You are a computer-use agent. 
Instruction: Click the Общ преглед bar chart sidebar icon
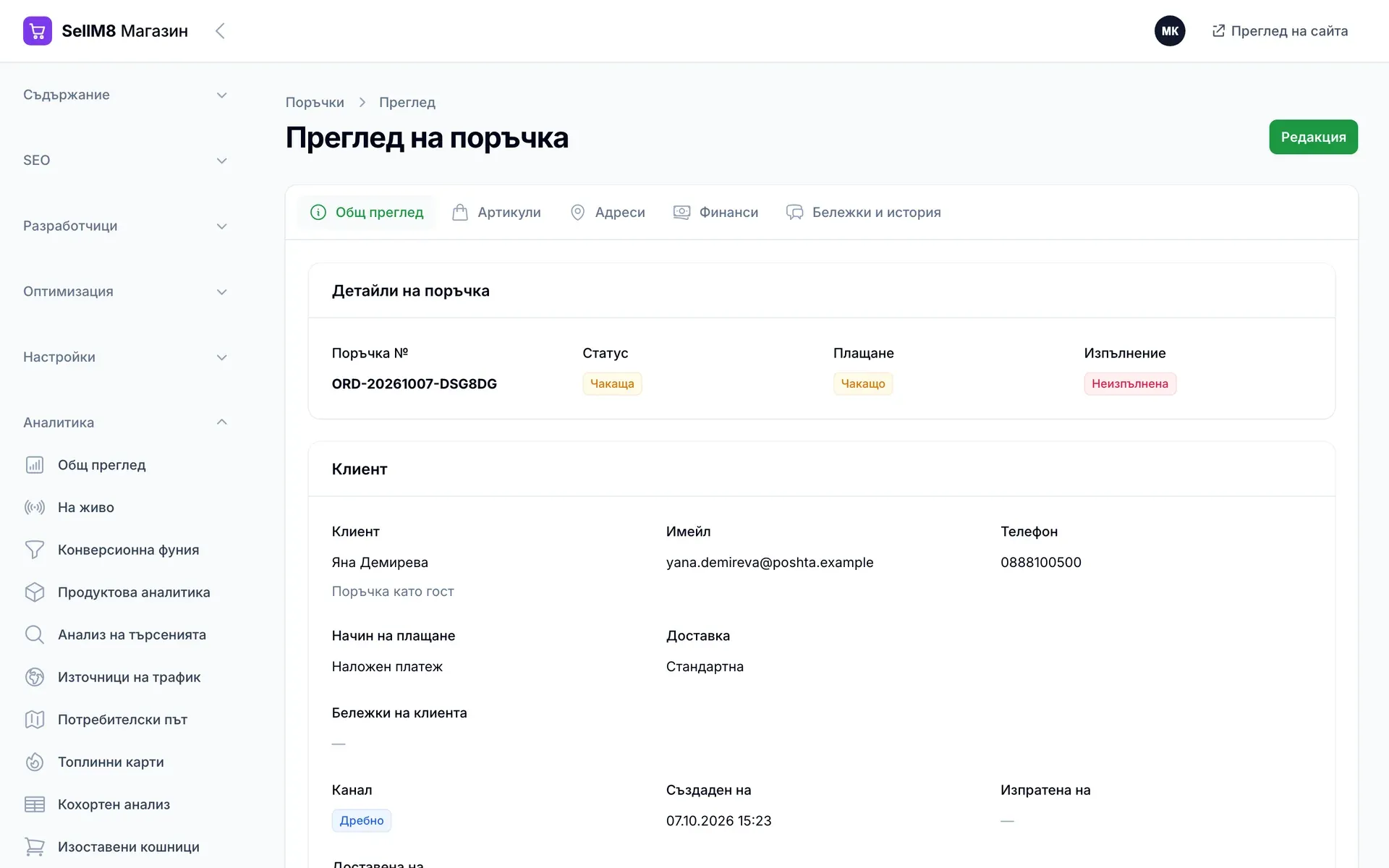35,465
